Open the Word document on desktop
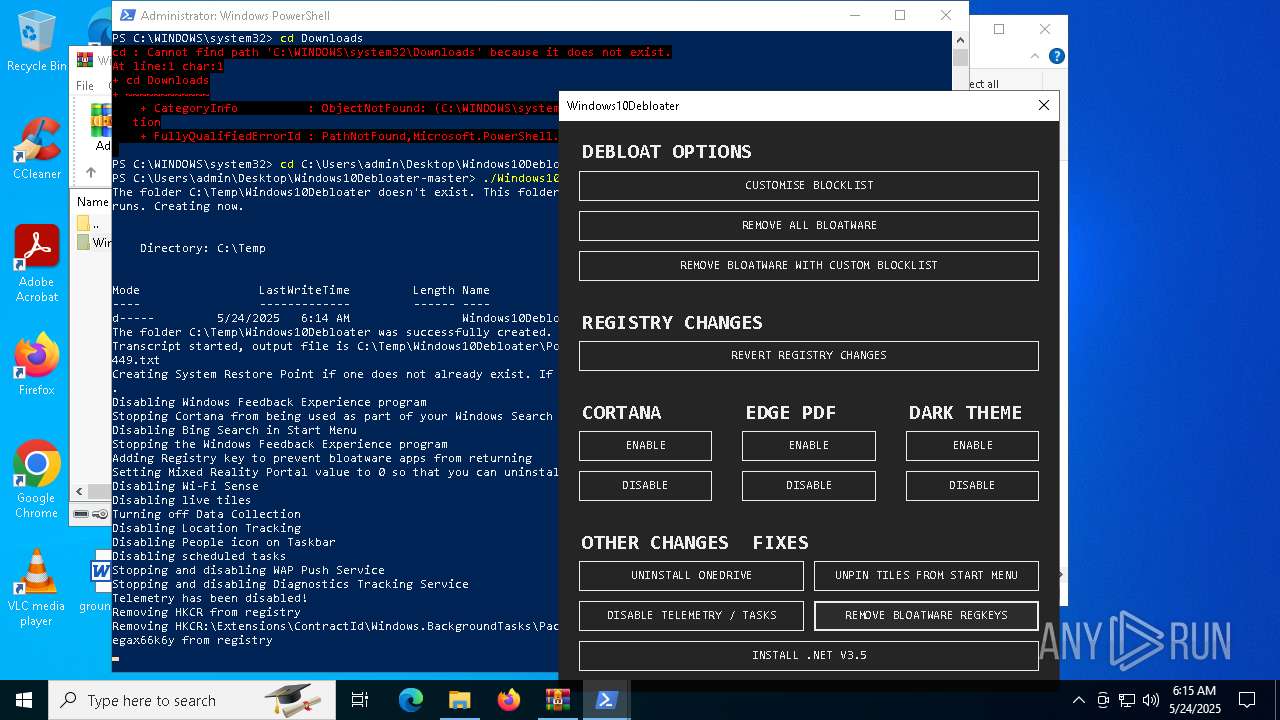1280x720 pixels. coord(100,580)
